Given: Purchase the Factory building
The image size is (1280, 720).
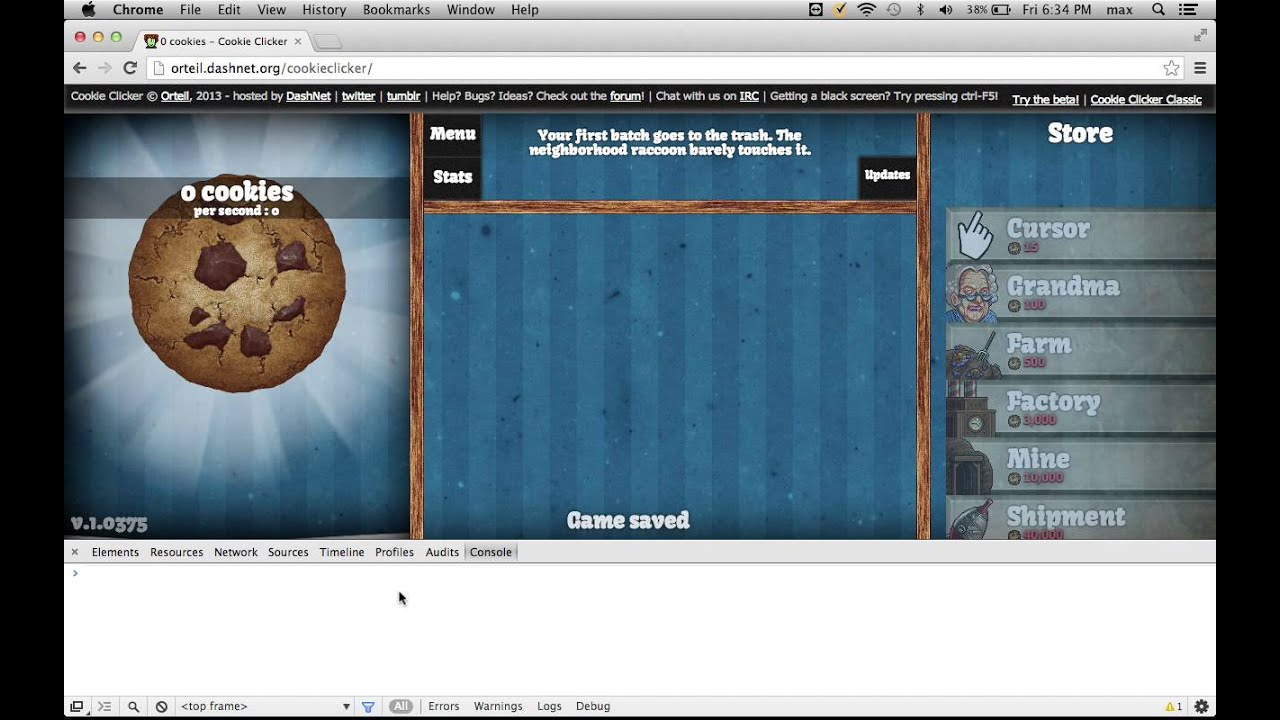Looking at the screenshot, I should (1081, 409).
